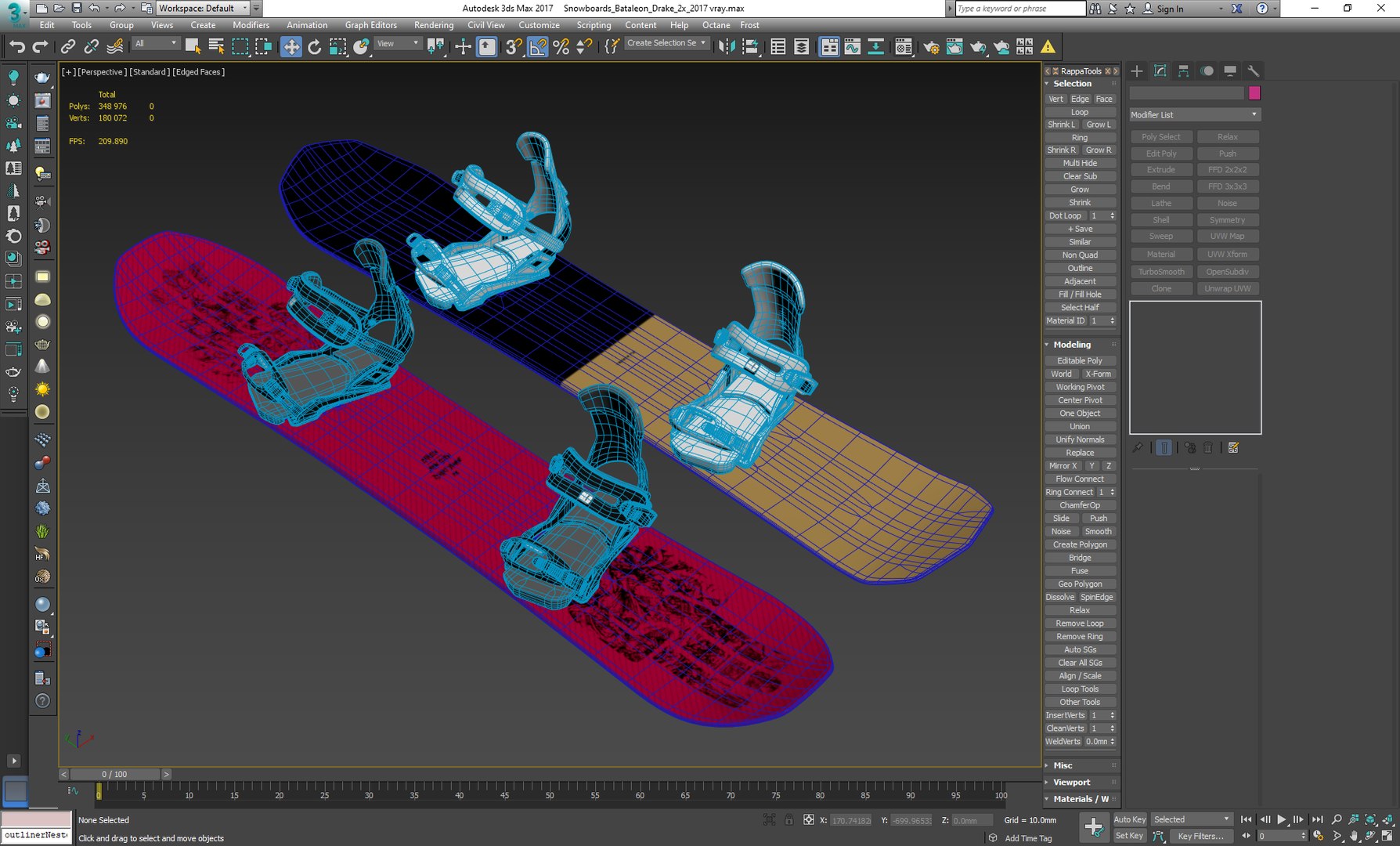Expand the Misc rollout
The height and width of the screenshot is (846, 1400).
(1063, 765)
